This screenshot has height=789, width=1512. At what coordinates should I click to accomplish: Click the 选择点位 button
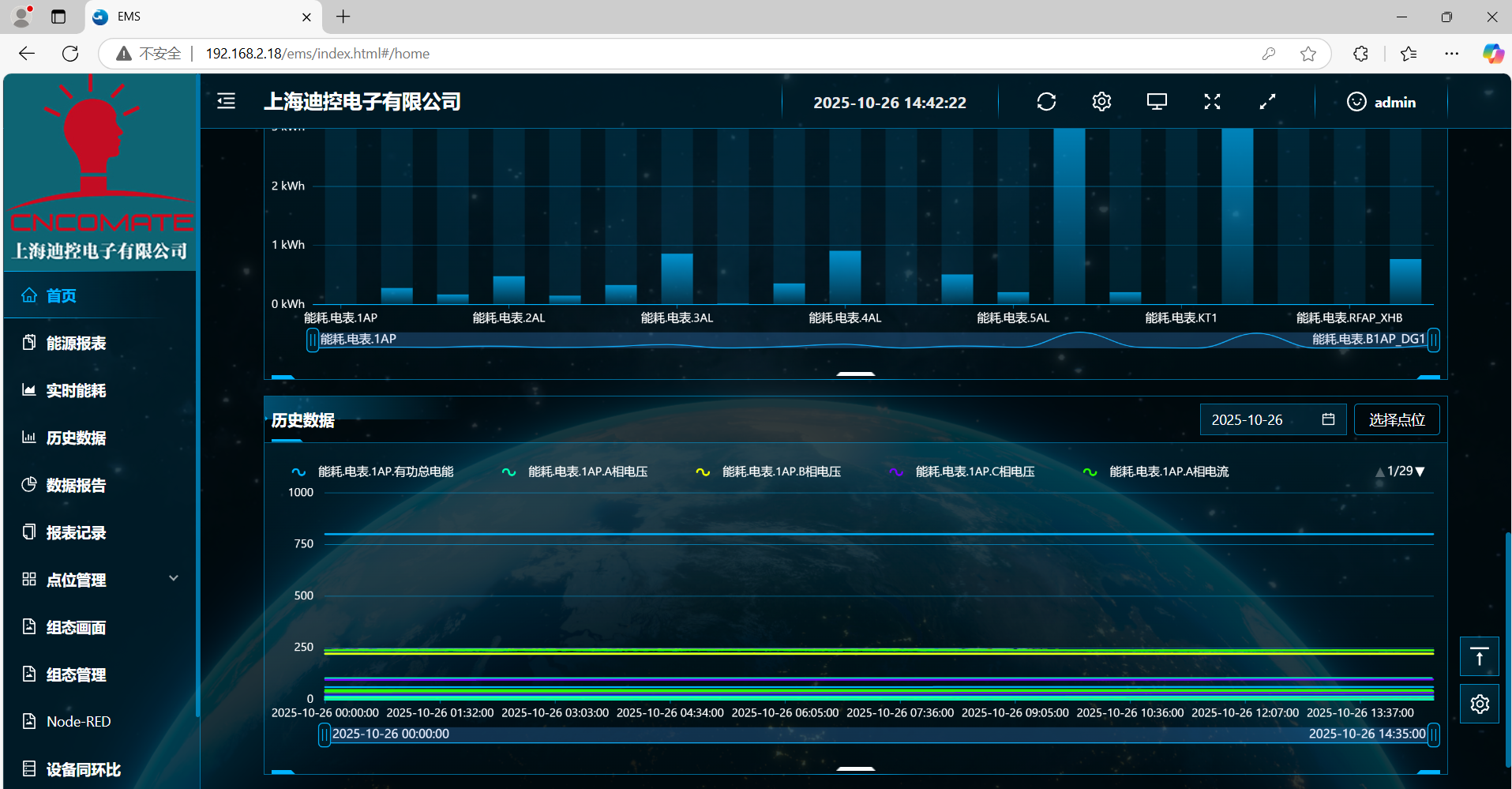tap(1396, 419)
